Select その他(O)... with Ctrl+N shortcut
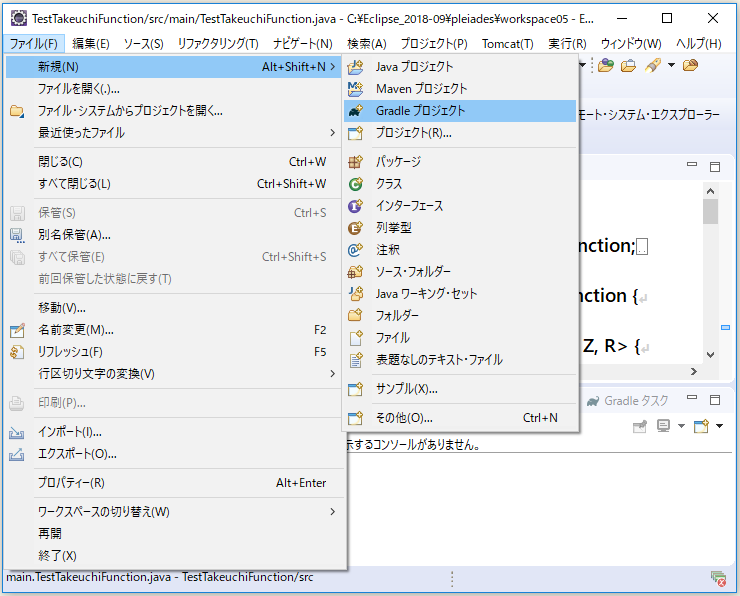 (x=460, y=418)
